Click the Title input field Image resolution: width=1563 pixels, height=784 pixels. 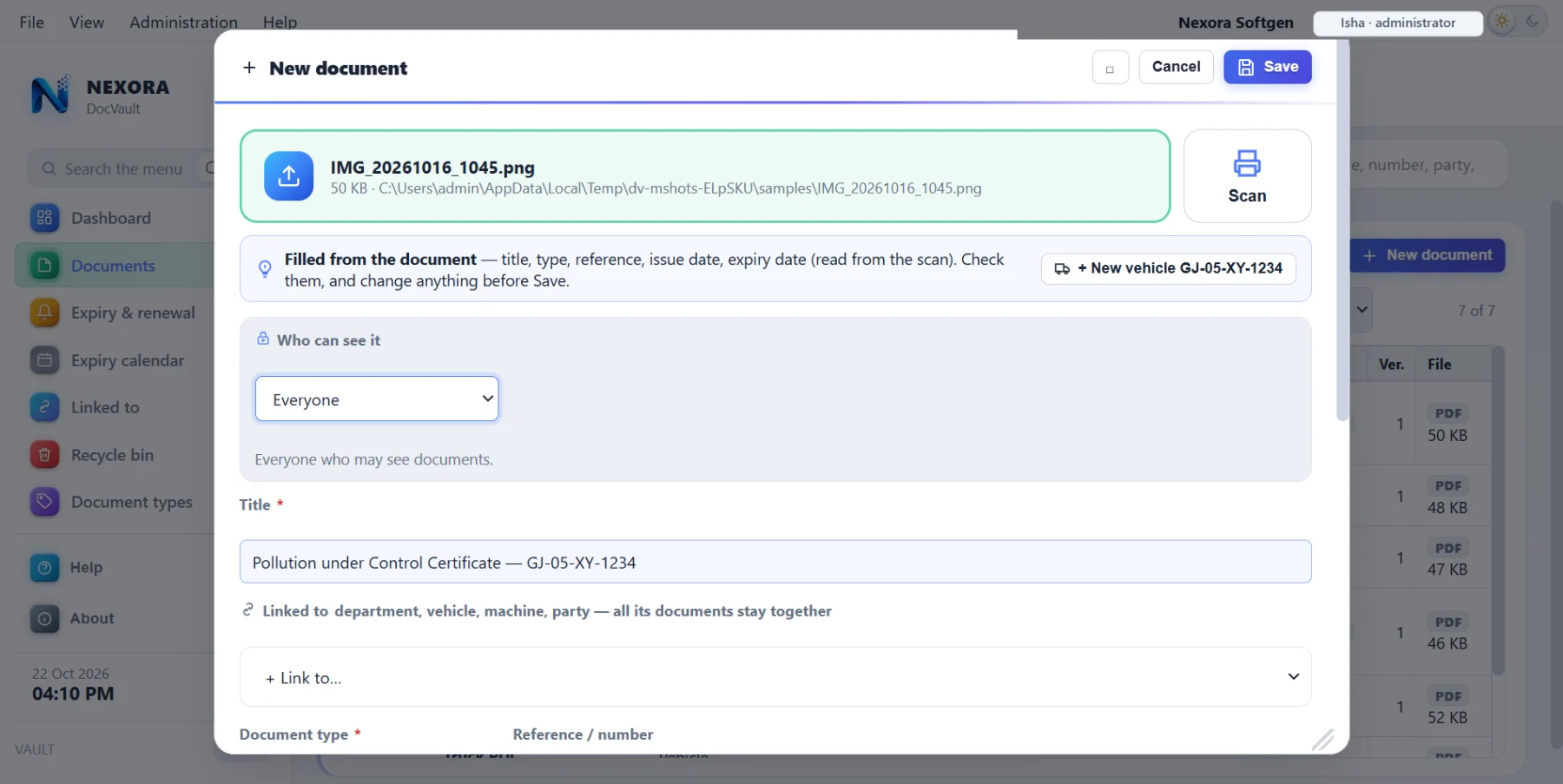(775, 562)
